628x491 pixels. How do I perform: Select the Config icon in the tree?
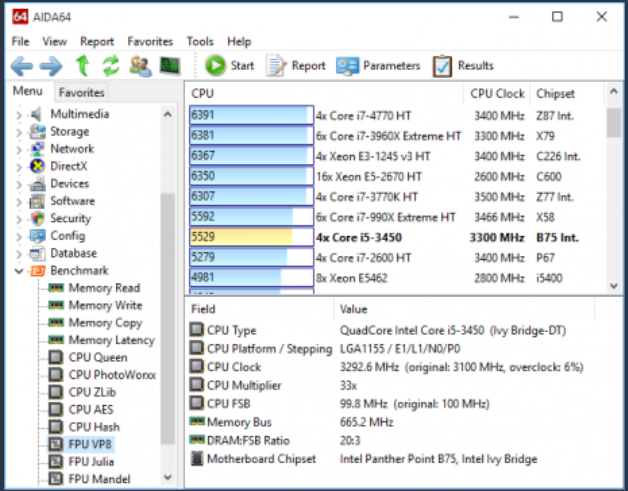(x=37, y=235)
